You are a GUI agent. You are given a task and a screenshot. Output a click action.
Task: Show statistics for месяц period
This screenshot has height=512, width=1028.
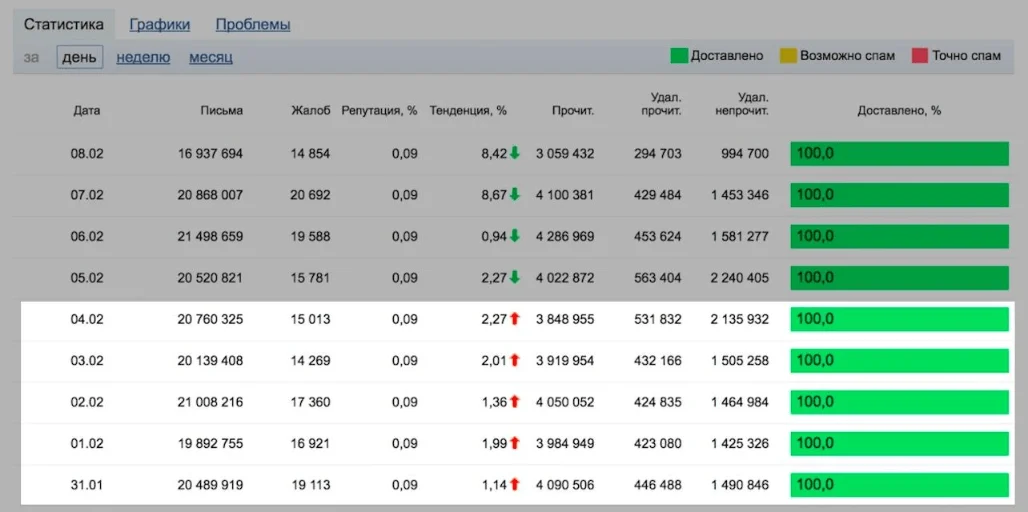pos(211,57)
